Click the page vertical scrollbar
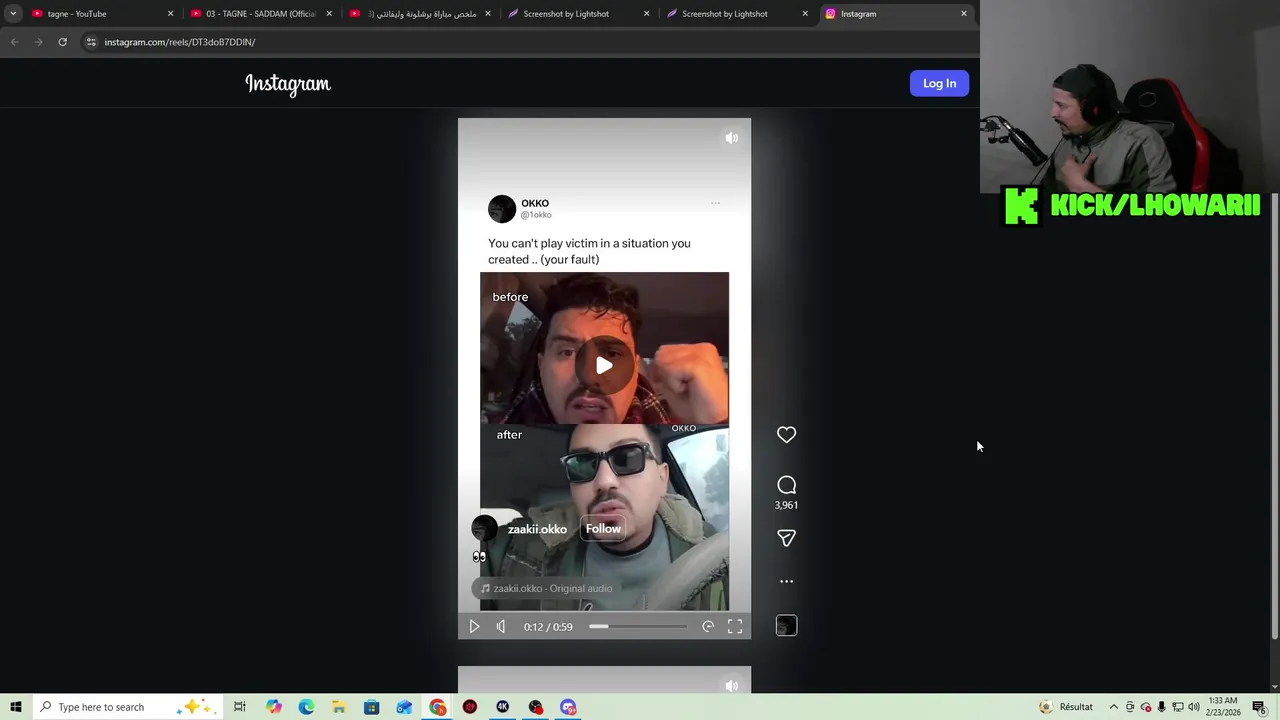Image resolution: width=1280 pixels, height=720 pixels. pos(1274,416)
